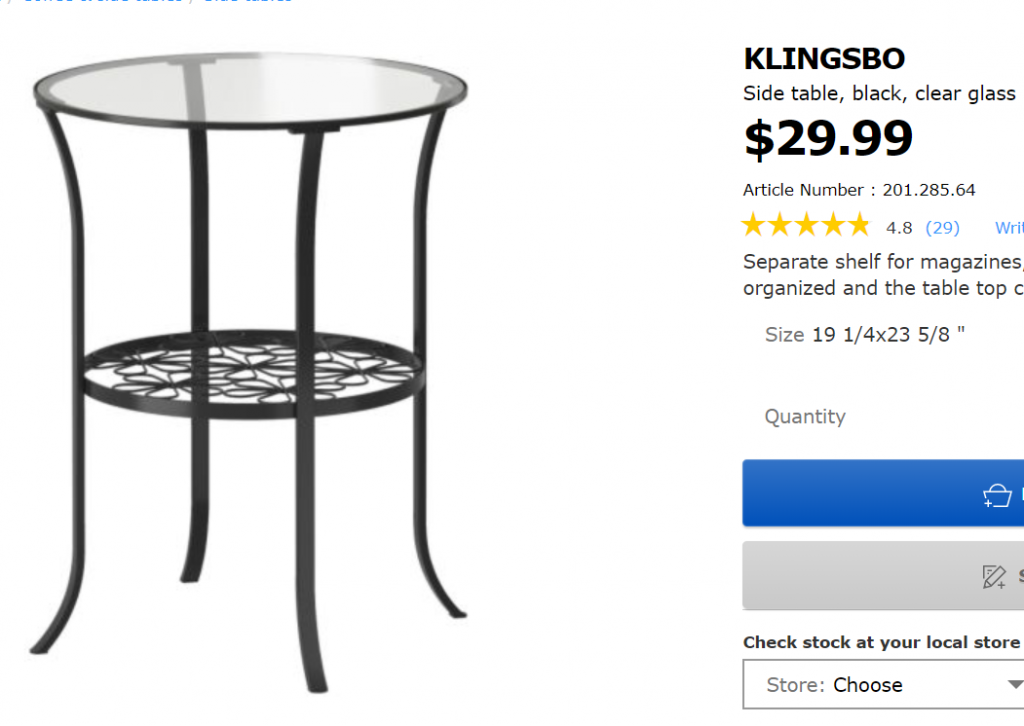Image resolution: width=1024 pixels, height=726 pixels.
Task: Click the blue add-to-cart button
Action: [883, 493]
